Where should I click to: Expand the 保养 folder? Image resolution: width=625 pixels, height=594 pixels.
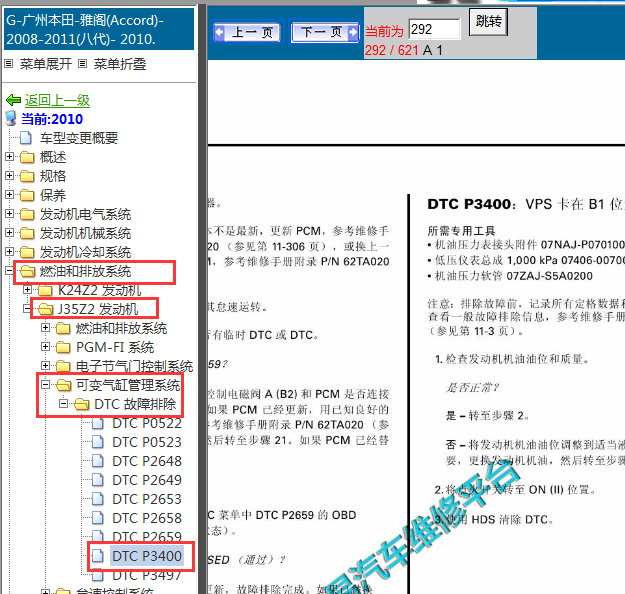pos(9,195)
